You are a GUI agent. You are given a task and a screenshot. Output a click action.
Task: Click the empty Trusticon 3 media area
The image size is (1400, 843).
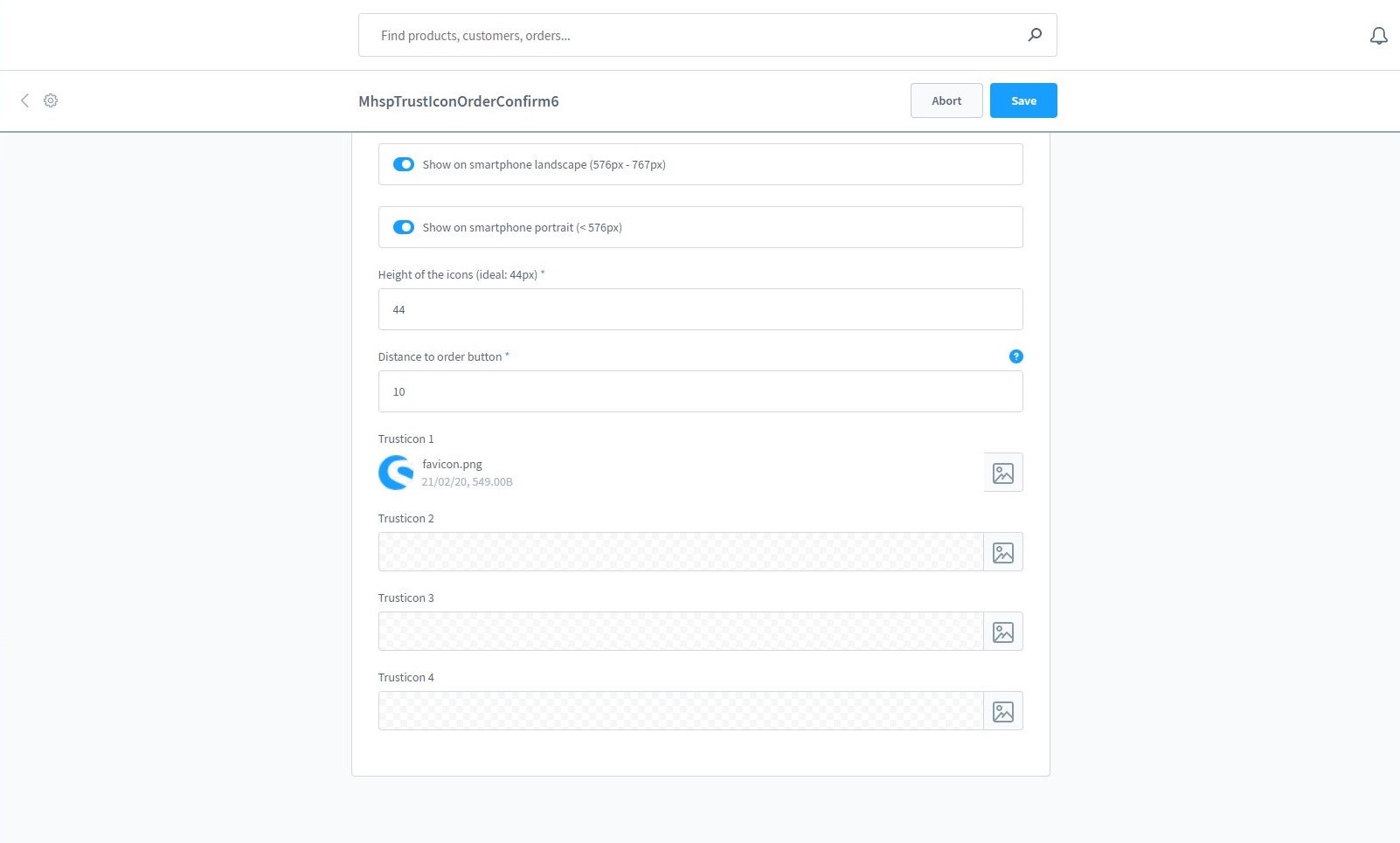681,632
